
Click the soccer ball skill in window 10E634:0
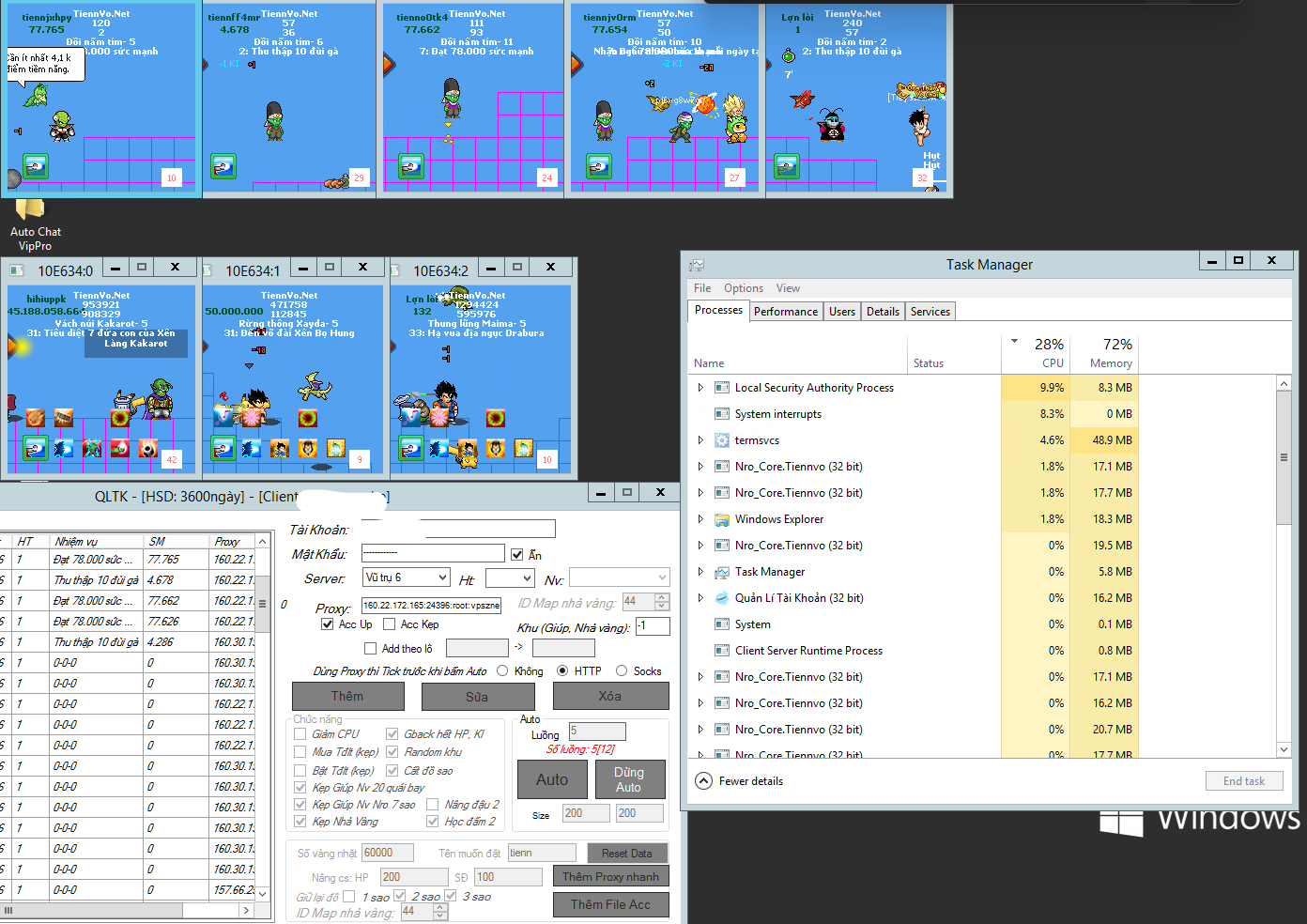tap(147, 448)
